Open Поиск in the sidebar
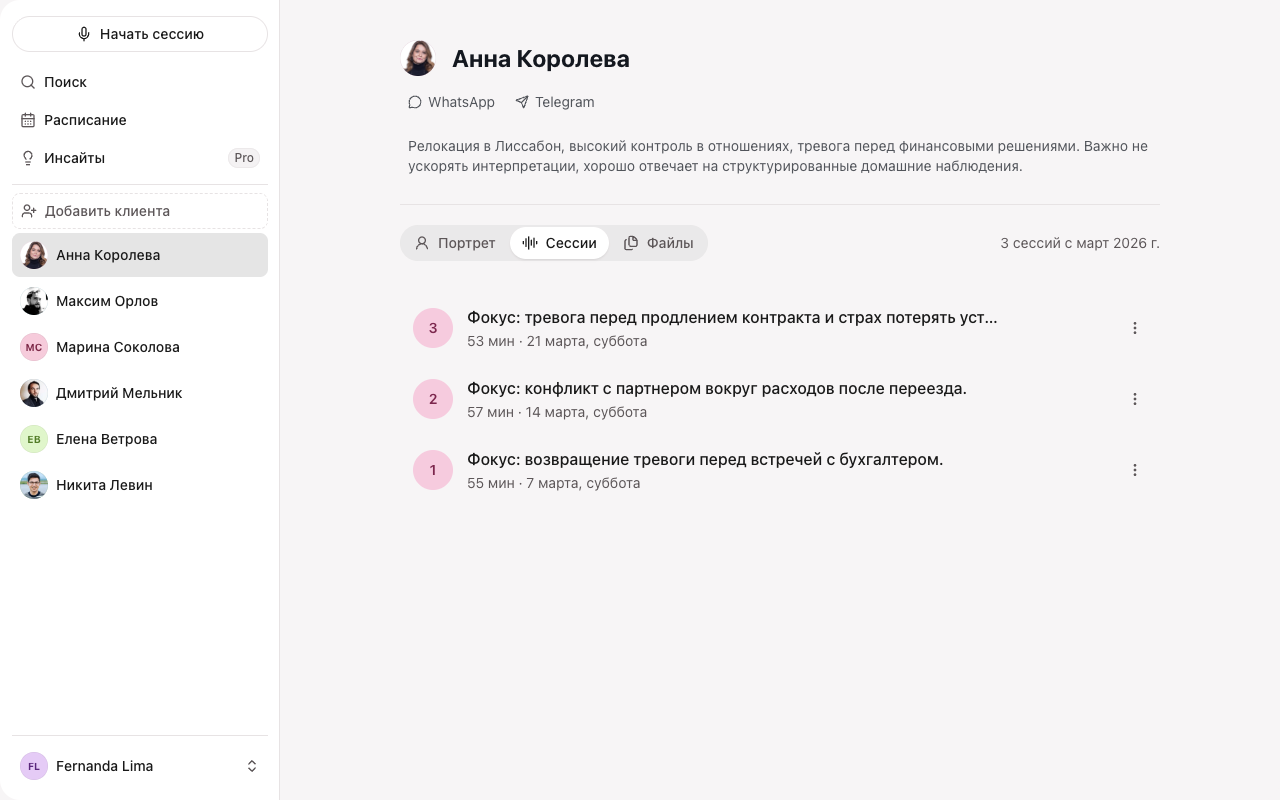 pyautogui.click(x=140, y=82)
